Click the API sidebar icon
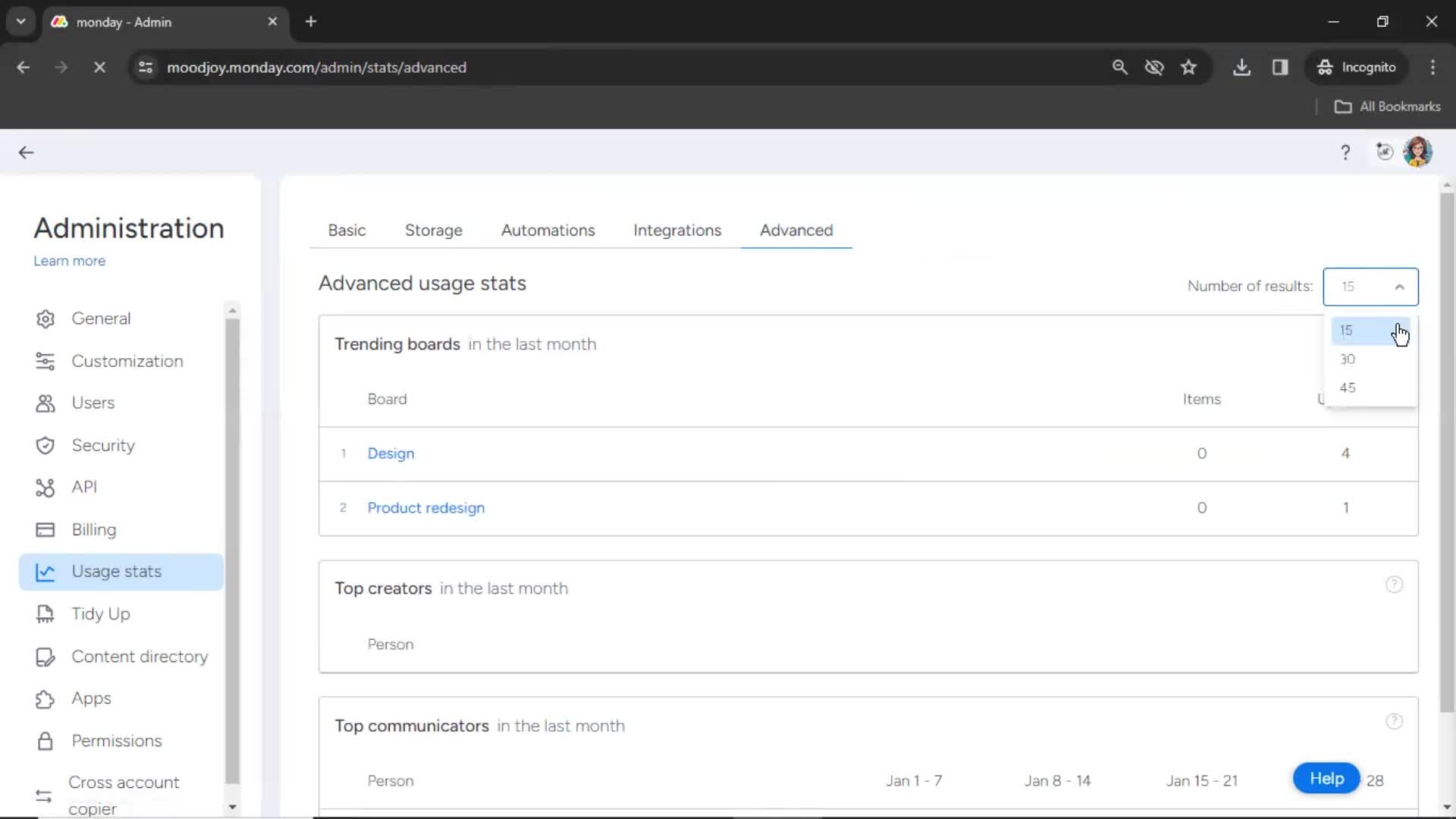Screen dimensions: 1456x819 click(45, 487)
